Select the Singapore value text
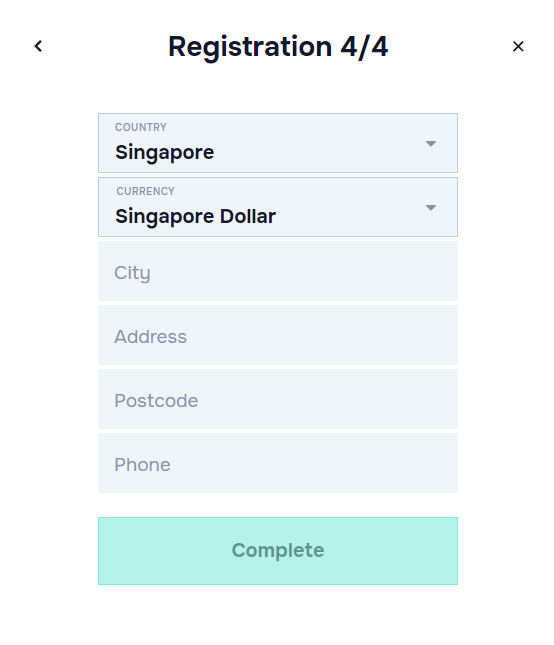 [x=165, y=153]
